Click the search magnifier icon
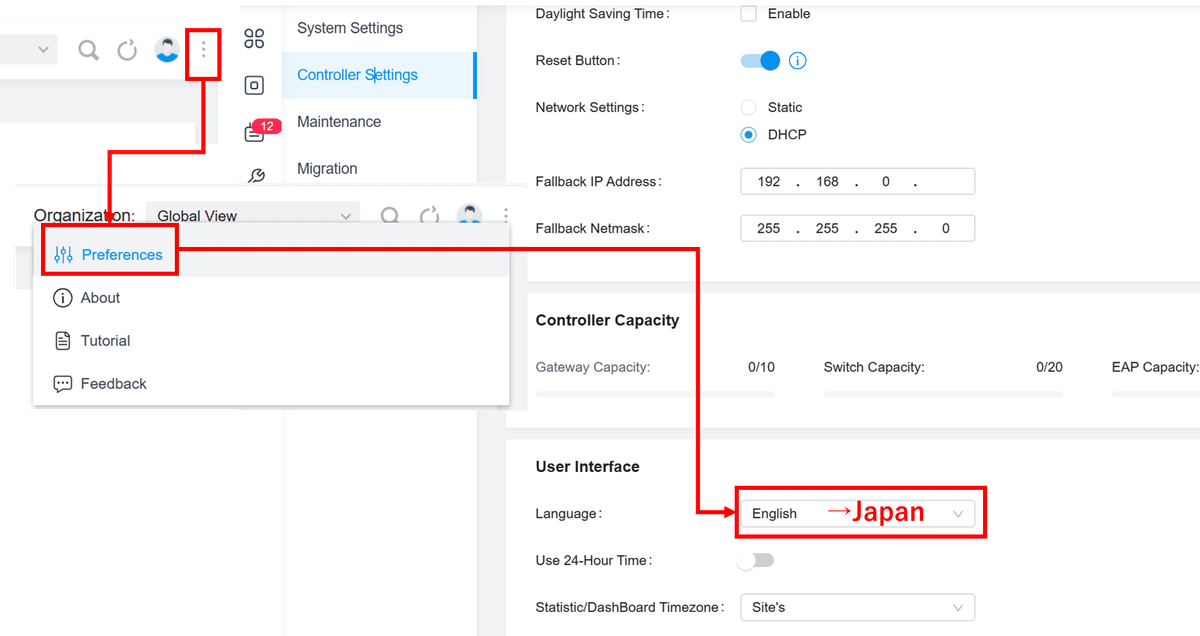This screenshot has width=1200, height=636. tap(88, 48)
